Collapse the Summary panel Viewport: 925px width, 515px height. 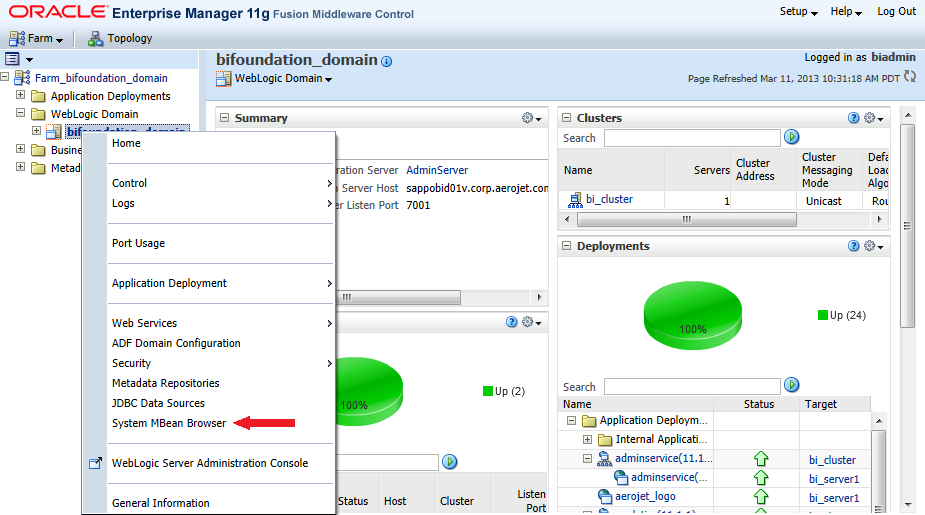pyautogui.click(x=224, y=118)
